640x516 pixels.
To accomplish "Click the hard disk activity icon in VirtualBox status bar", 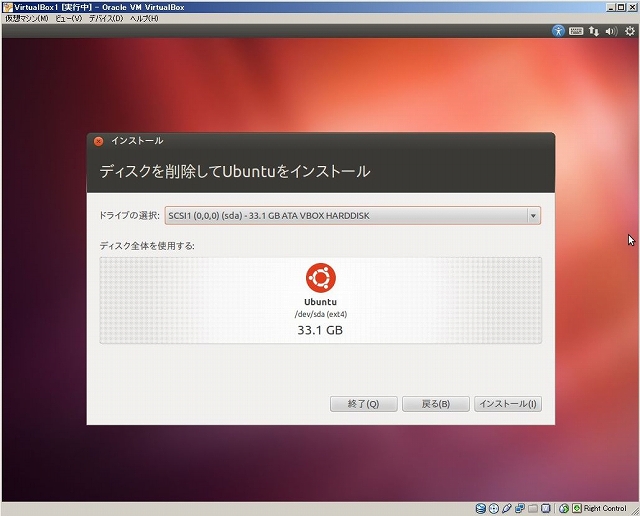I will pos(481,509).
